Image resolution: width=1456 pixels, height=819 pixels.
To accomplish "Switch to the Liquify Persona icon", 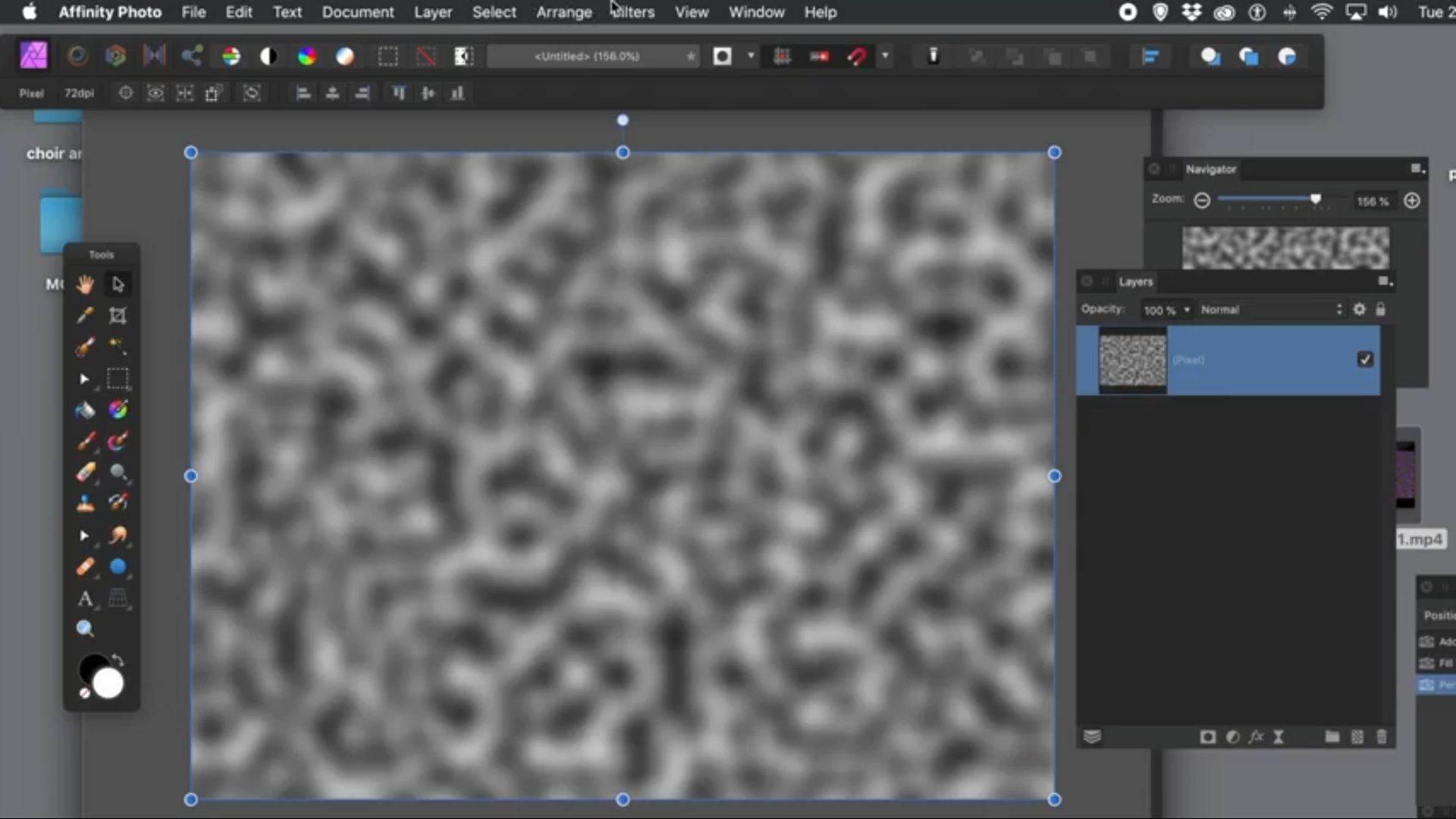I will click(77, 55).
